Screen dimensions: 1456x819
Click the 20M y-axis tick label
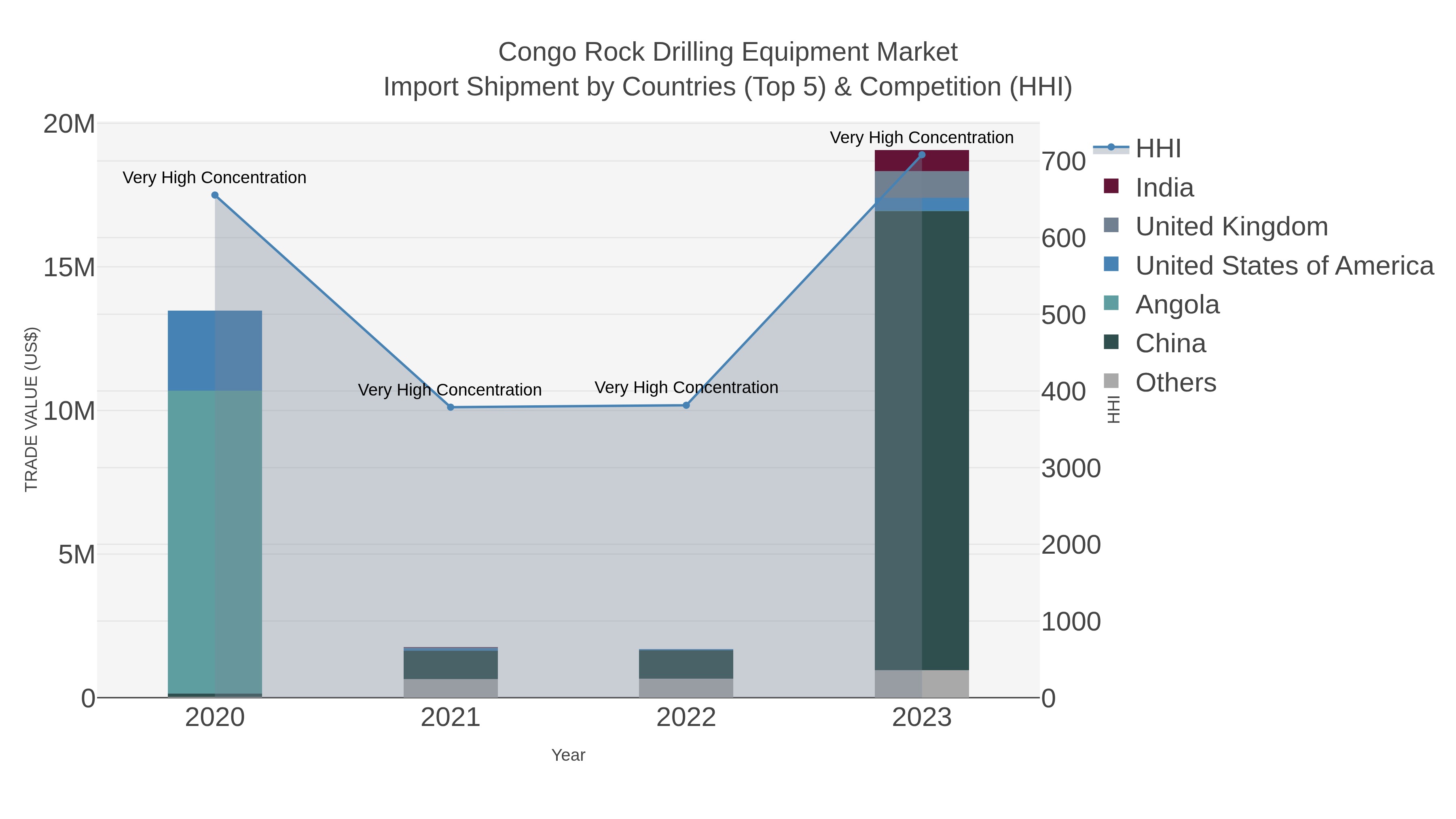[69, 124]
